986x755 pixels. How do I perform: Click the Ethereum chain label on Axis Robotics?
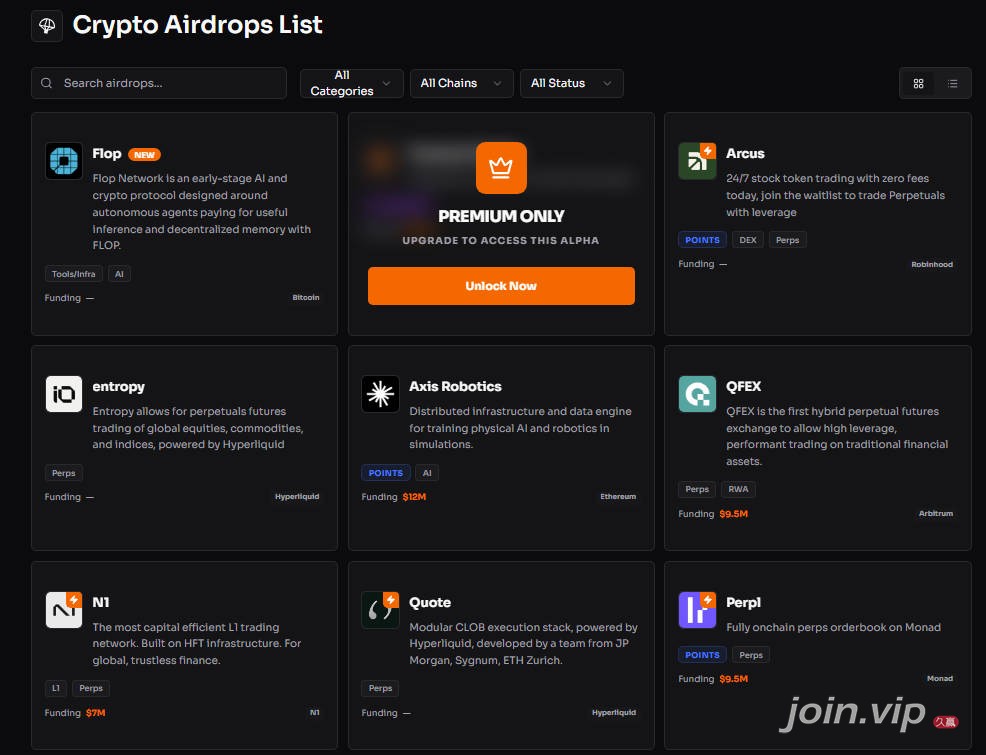click(x=618, y=497)
